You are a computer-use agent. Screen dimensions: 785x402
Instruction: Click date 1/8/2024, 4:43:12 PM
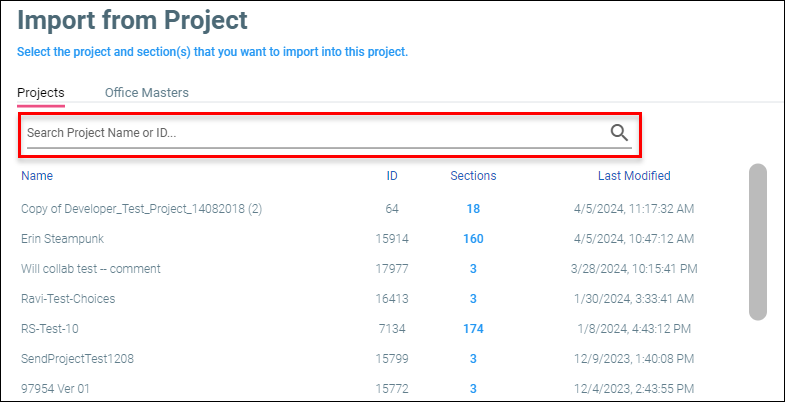634,329
